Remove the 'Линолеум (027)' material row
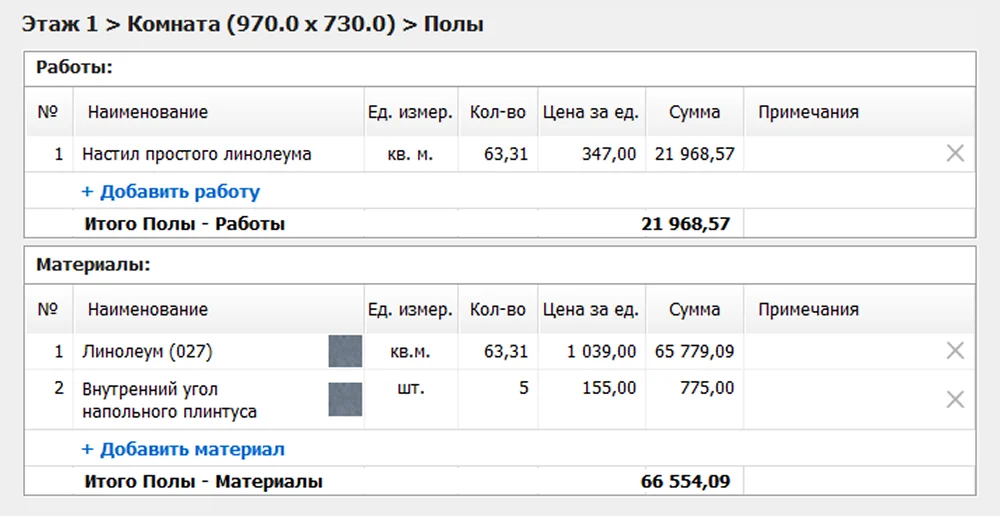1000x516 pixels. coord(955,351)
